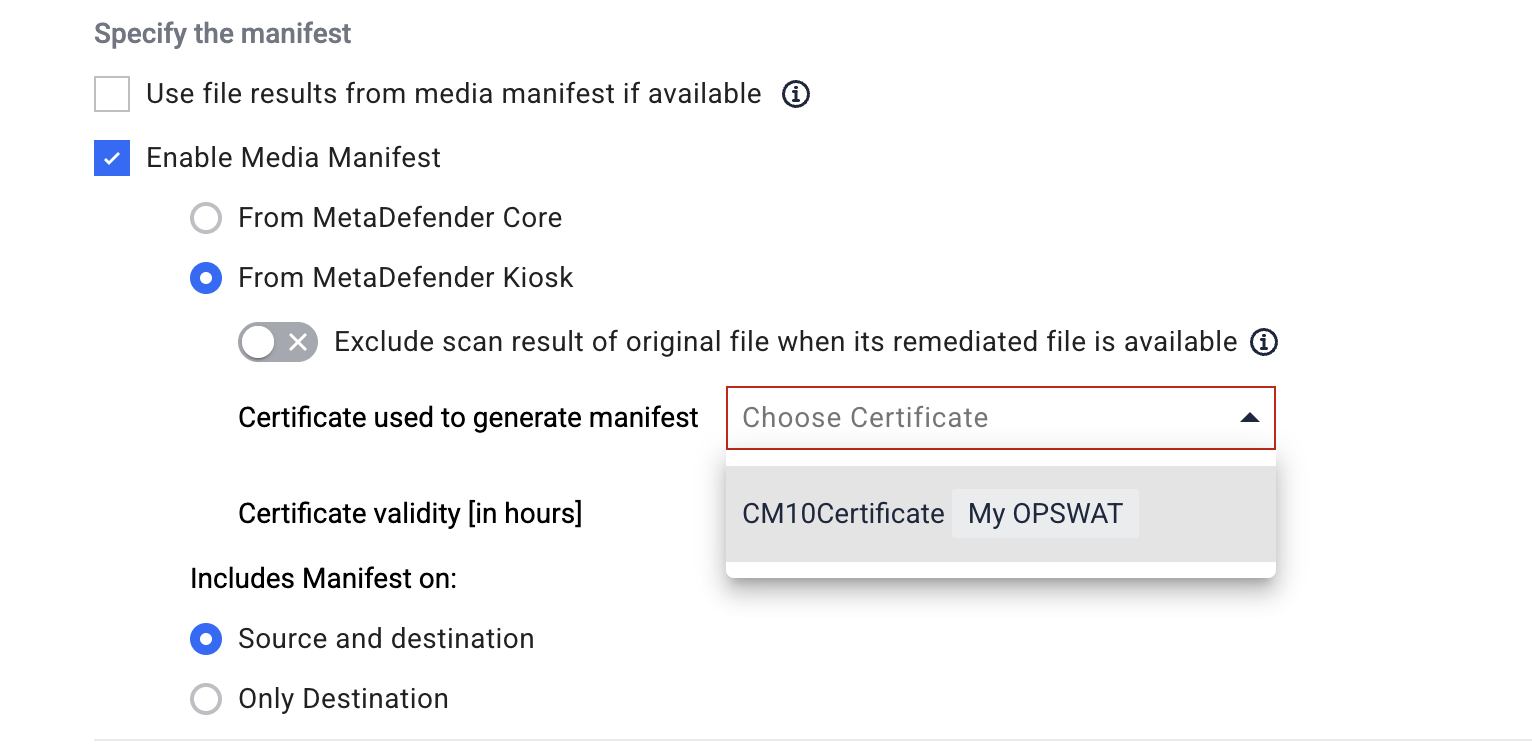The width and height of the screenshot is (1532, 744).
Task: Click info icon next to Exclude scan result
Action: (x=1264, y=342)
